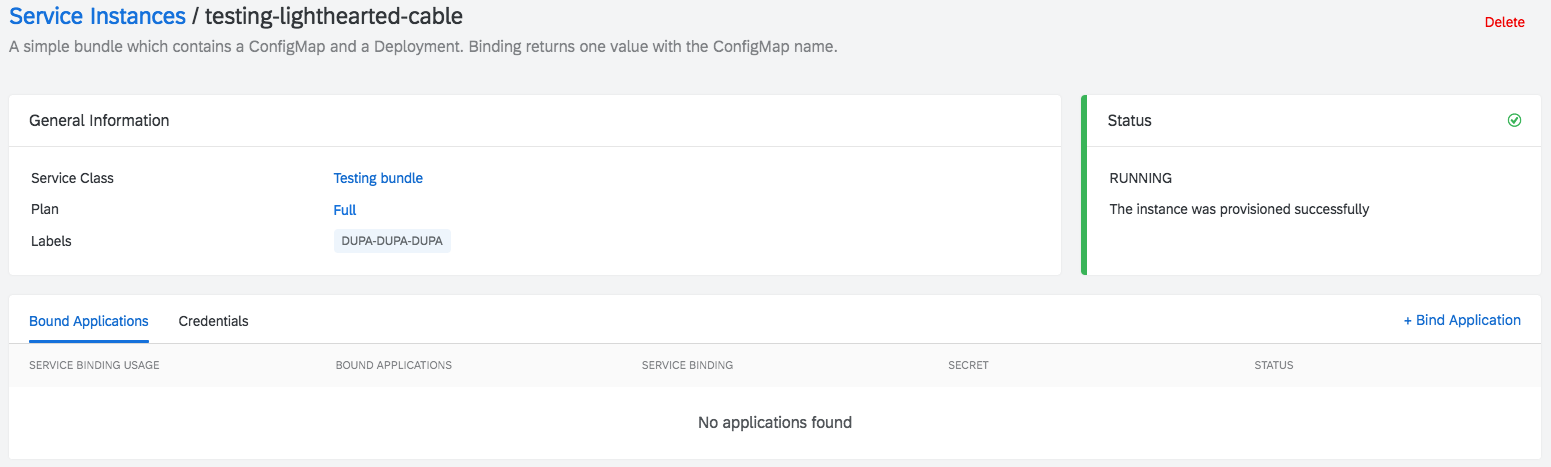Click the Status column header in table
Viewport: 1551px width, 467px height.
pos(1274,365)
